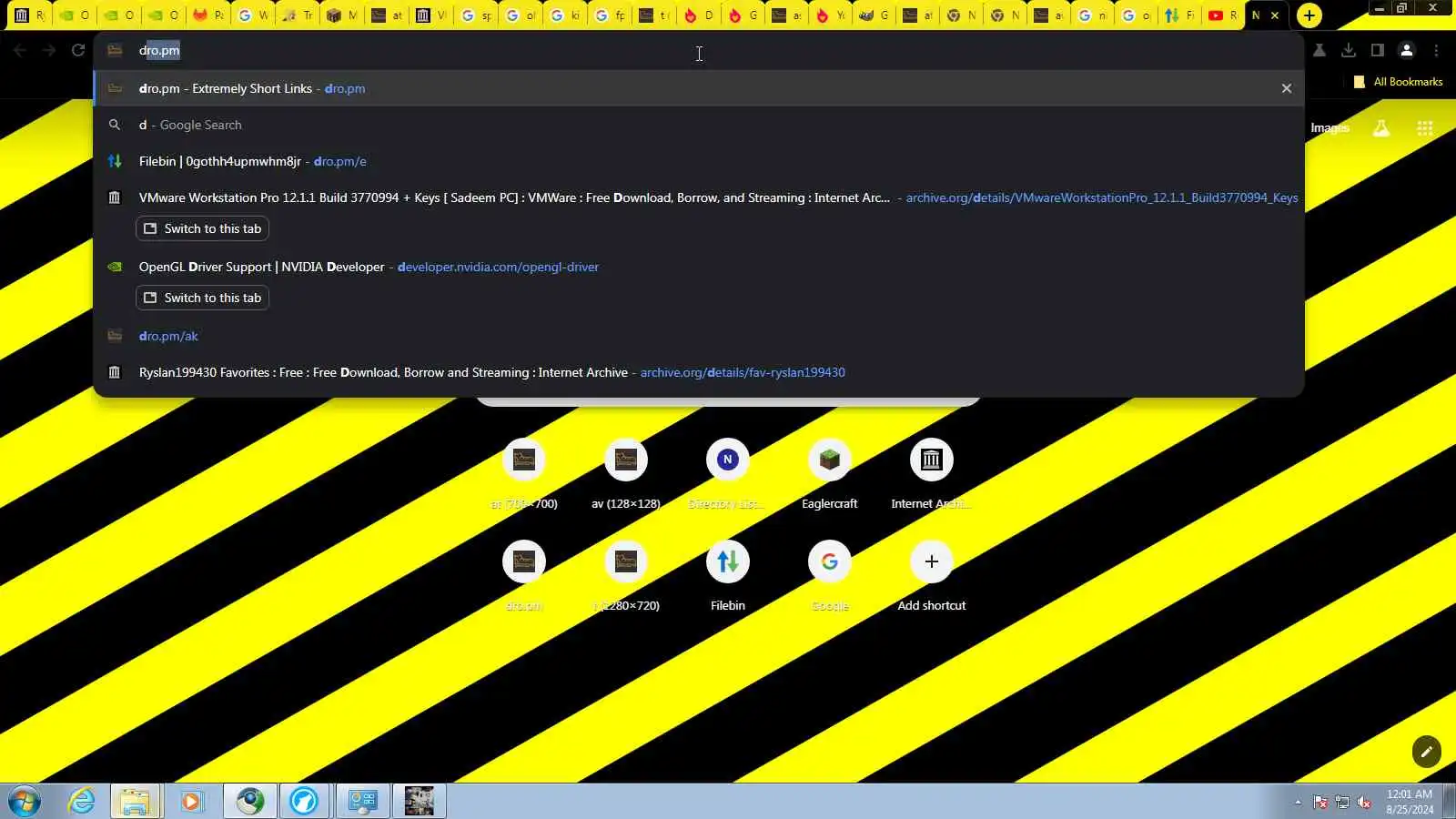Open the media player taskbar icon

point(191,802)
